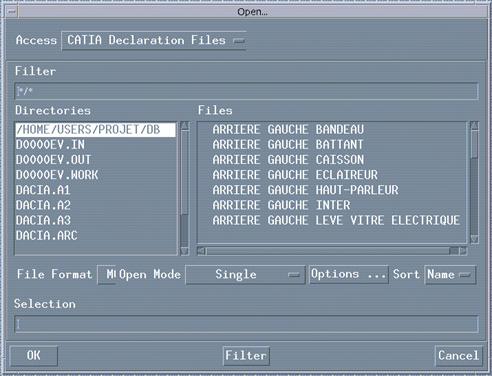Open the Sort Name dropdown

(450, 275)
